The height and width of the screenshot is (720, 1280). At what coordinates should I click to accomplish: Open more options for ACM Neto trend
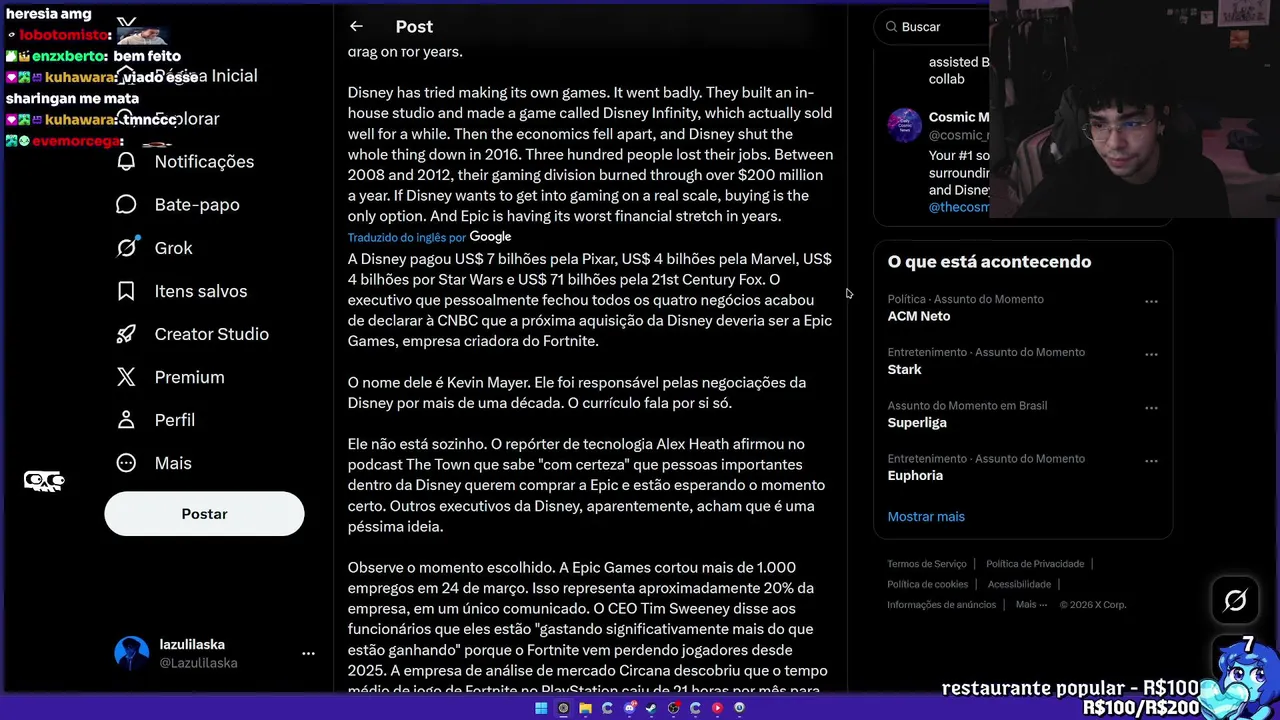pos(1151,301)
